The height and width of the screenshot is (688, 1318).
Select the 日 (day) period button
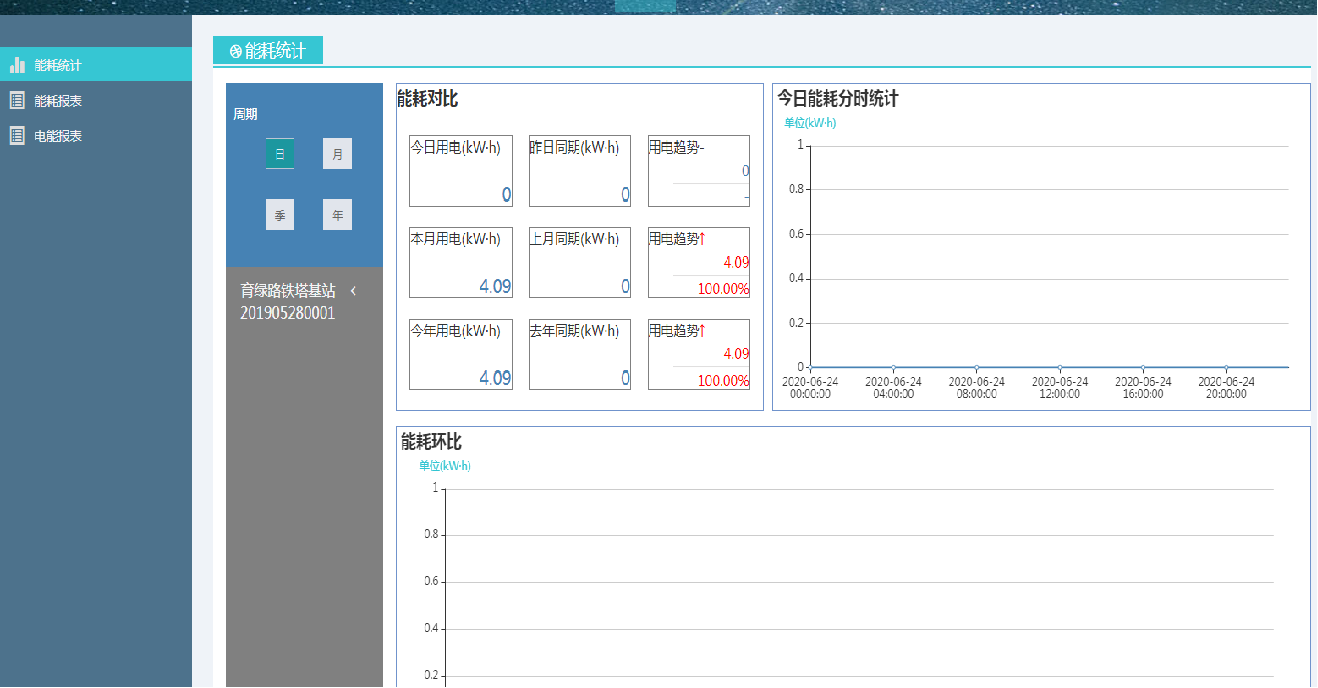pos(280,154)
